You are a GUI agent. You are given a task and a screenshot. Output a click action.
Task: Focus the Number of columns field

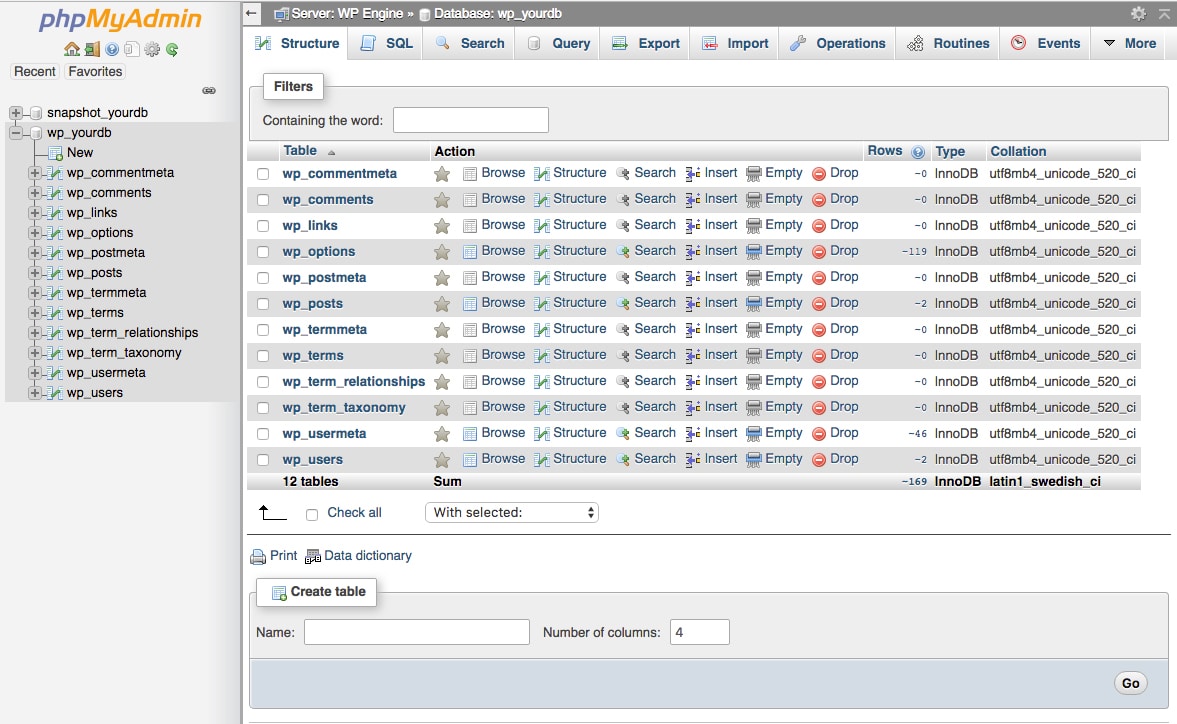point(700,632)
